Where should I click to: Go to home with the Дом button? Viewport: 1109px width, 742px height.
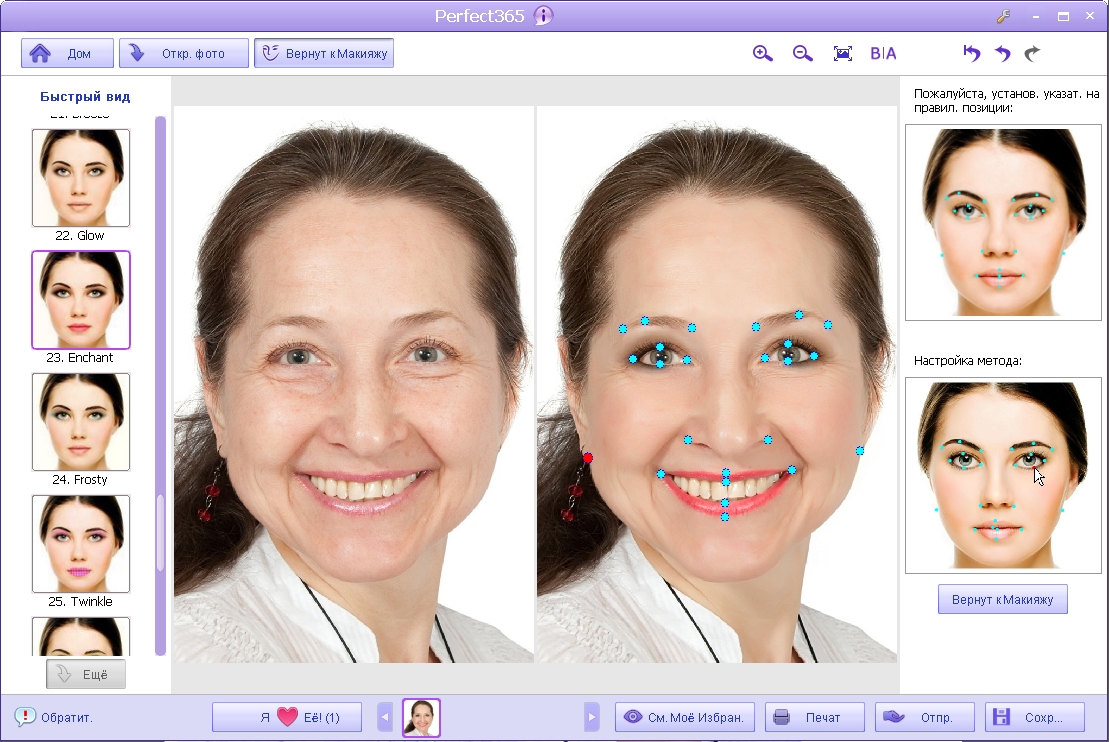click(67, 53)
